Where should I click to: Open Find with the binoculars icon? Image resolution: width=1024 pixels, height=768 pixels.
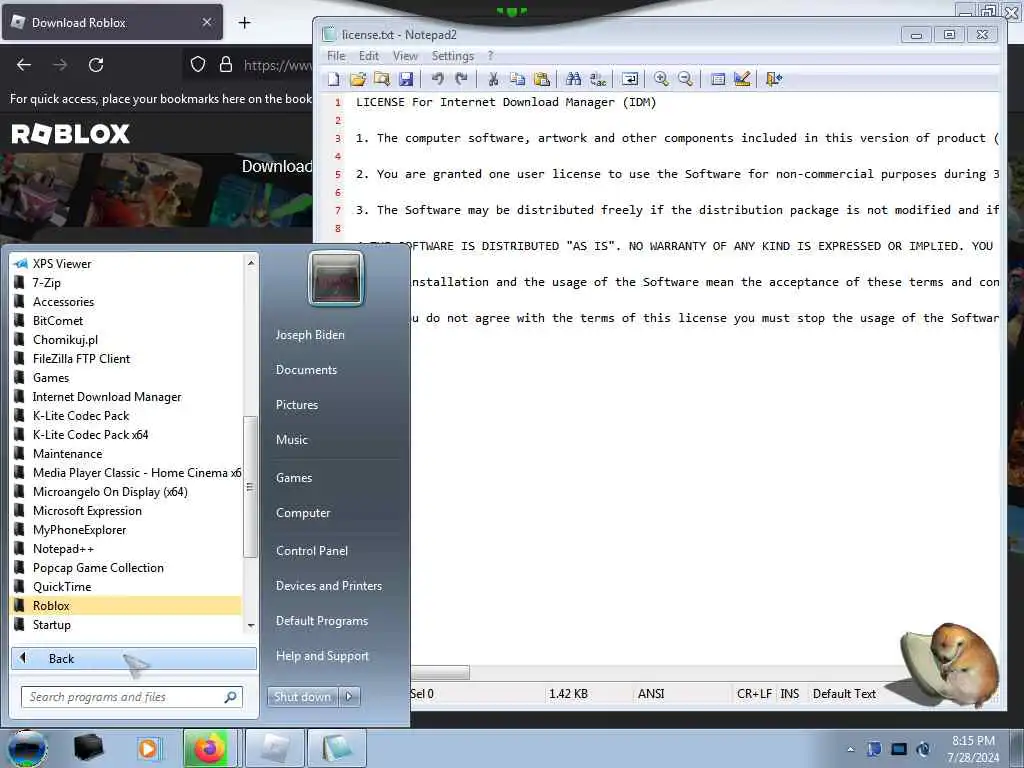click(573, 79)
